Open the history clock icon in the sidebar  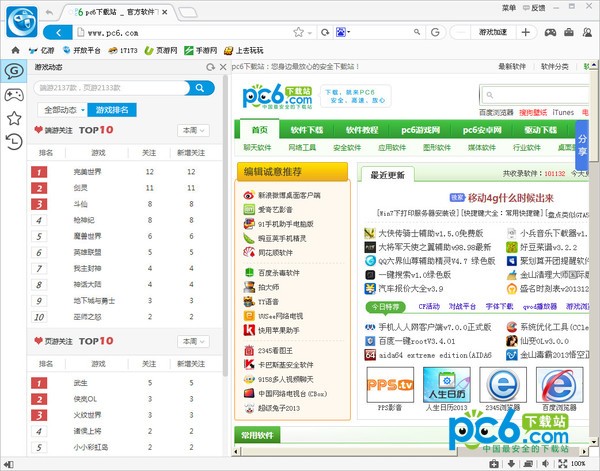coord(13,141)
